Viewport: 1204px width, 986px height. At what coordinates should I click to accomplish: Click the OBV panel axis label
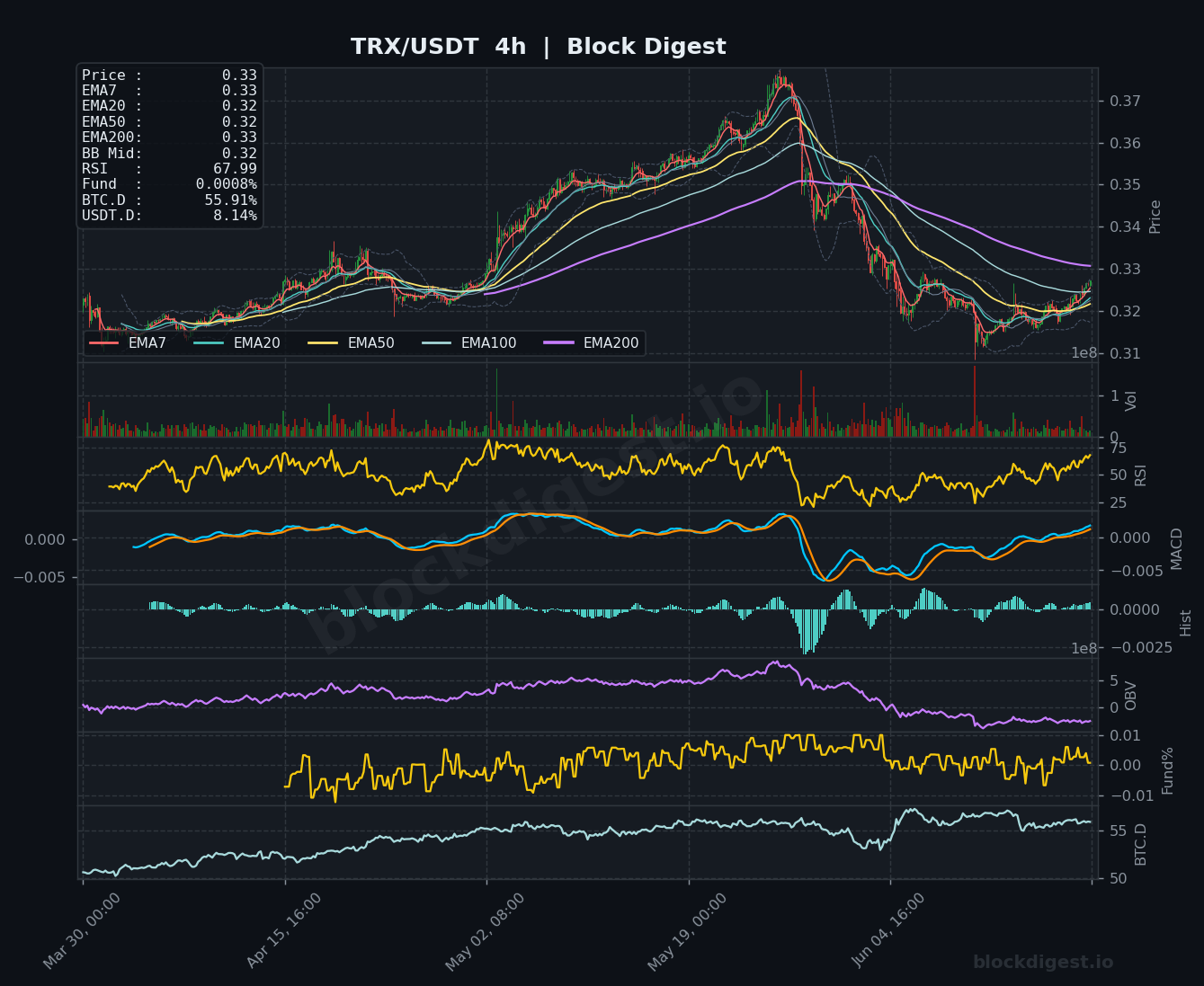point(1131,696)
